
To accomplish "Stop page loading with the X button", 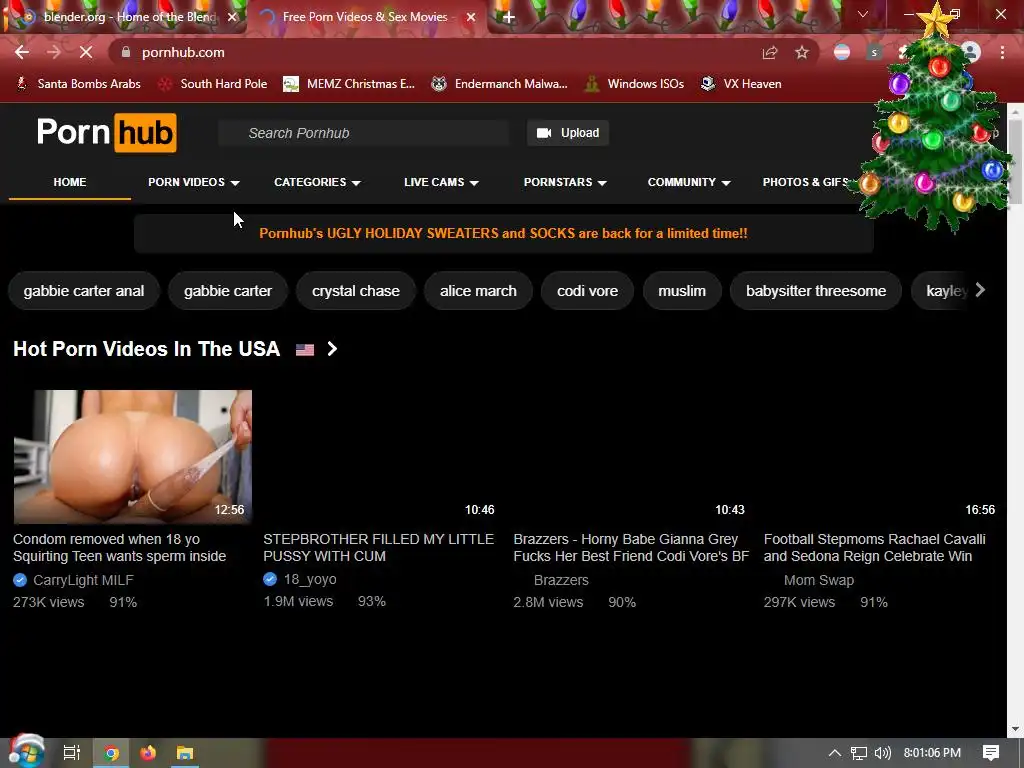I will click(86, 52).
